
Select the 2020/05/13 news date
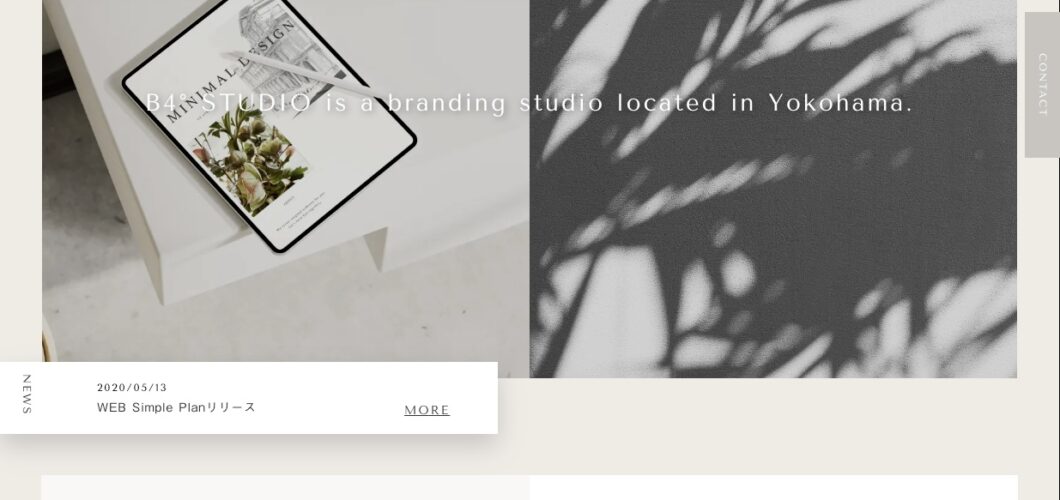click(132, 388)
